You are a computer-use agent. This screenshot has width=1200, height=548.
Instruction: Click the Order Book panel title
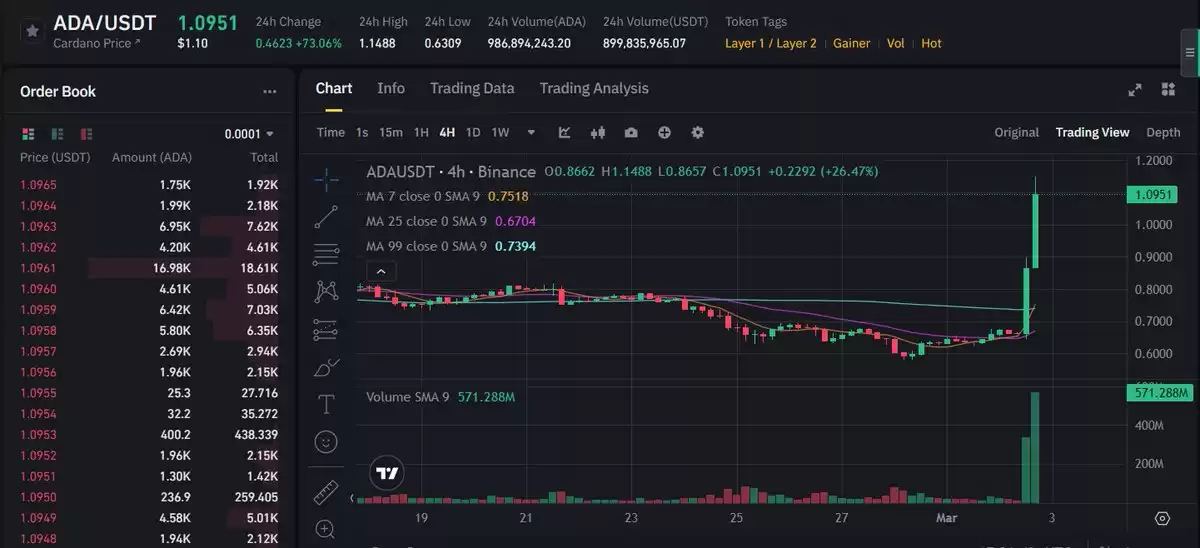point(58,91)
